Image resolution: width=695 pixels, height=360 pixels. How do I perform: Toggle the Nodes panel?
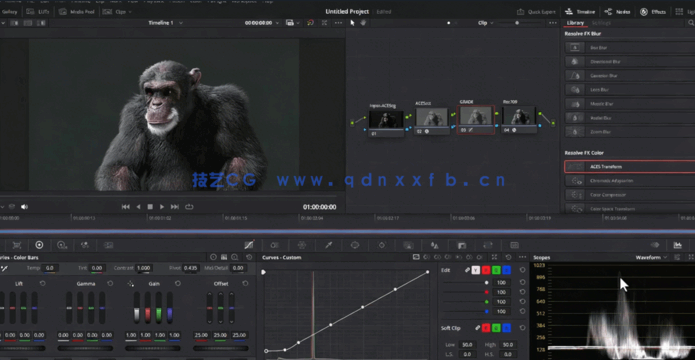(617, 12)
